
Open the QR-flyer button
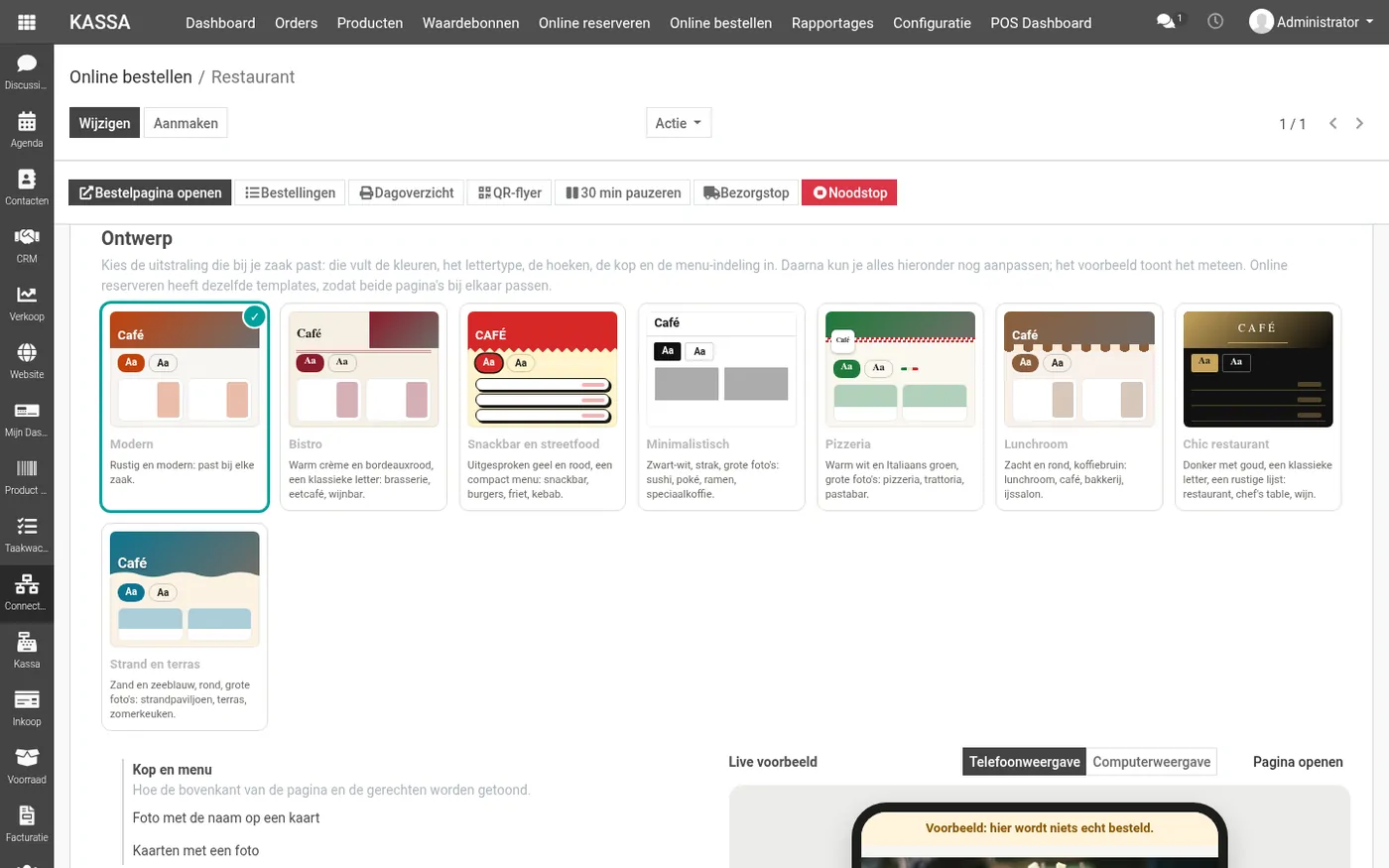pyautogui.click(x=510, y=192)
